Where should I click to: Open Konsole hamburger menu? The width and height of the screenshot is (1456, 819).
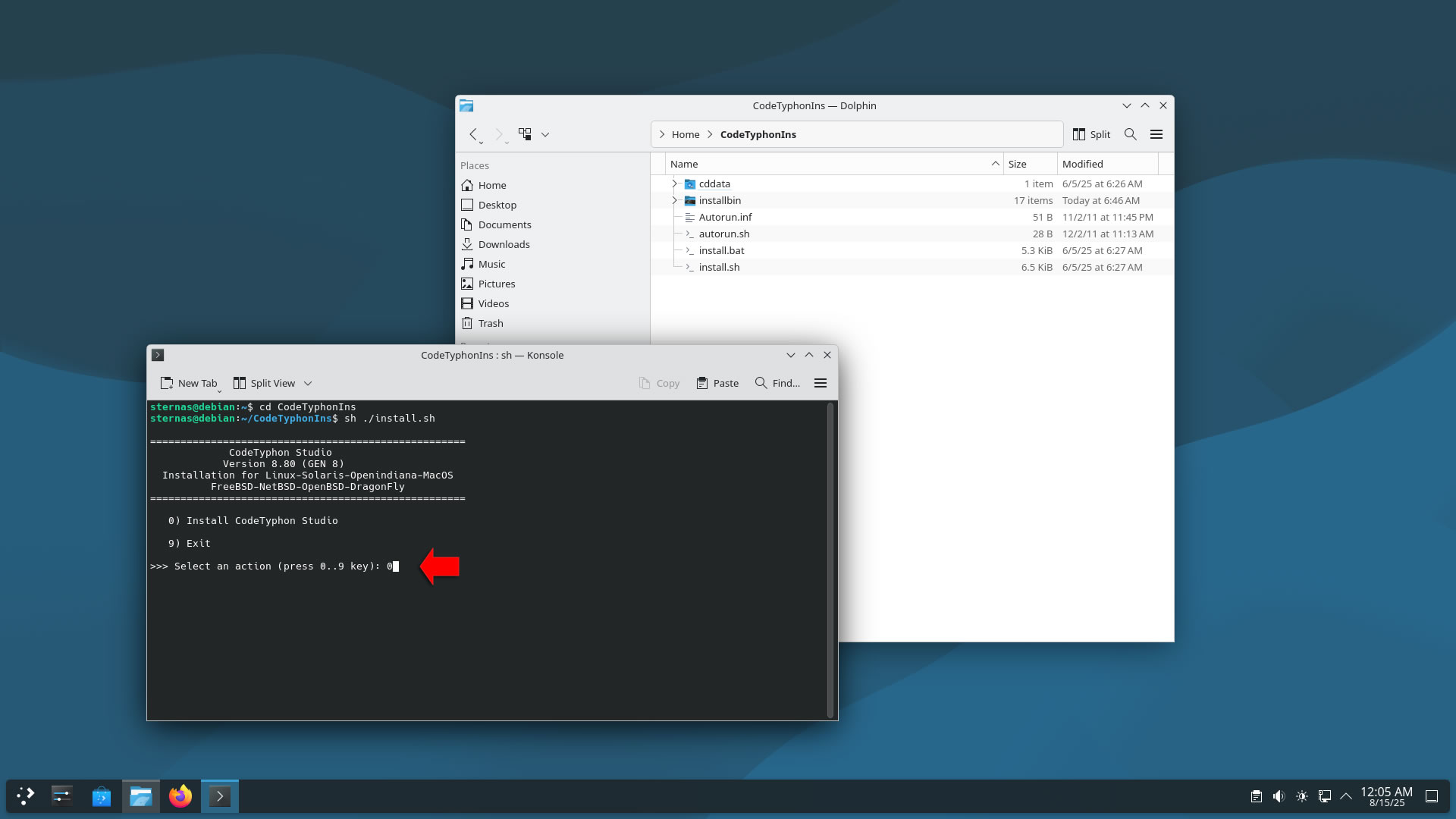[821, 383]
